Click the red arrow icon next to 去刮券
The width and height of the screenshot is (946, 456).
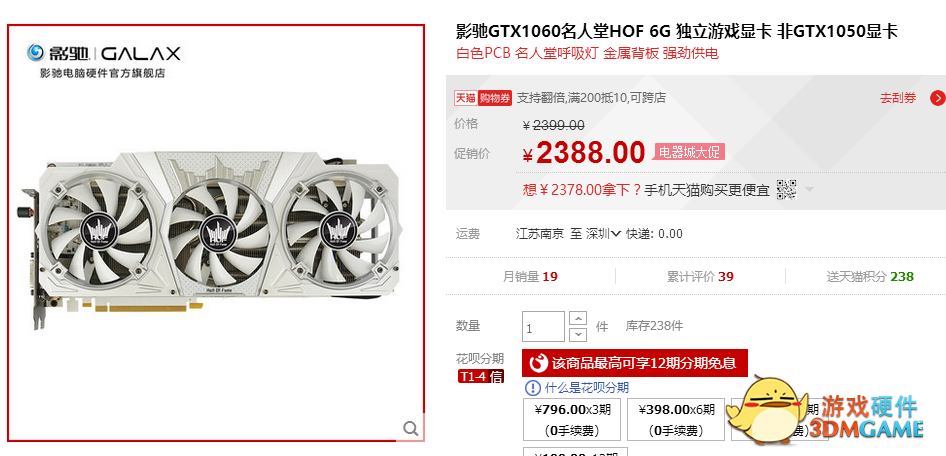pyautogui.click(x=938, y=98)
